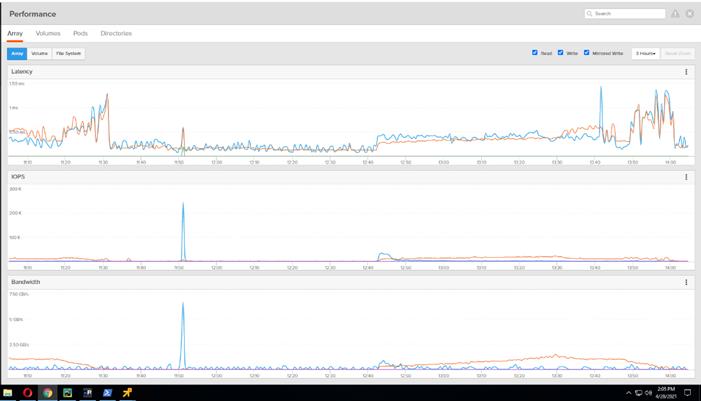Open the Windows notification center icon
Viewport: 701px width, 401px height.
pos(688,393)
